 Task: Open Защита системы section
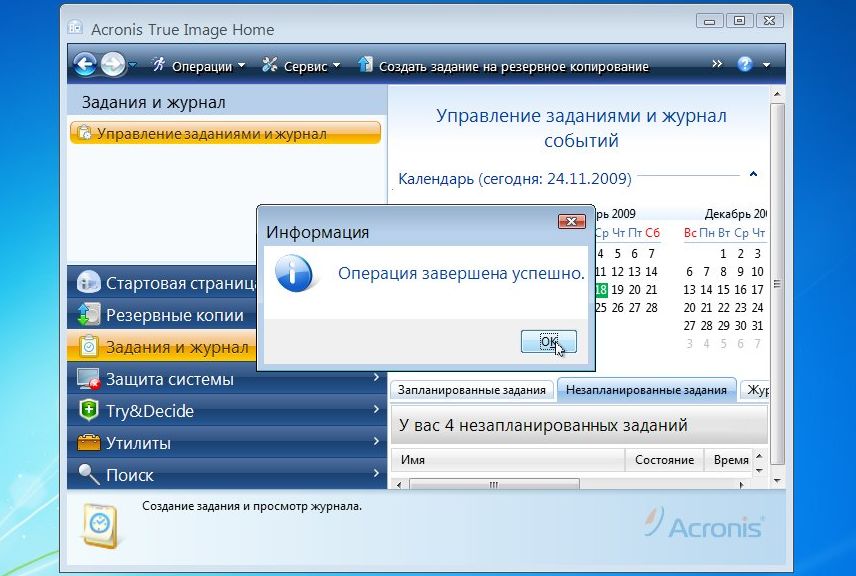click(227, 378)
